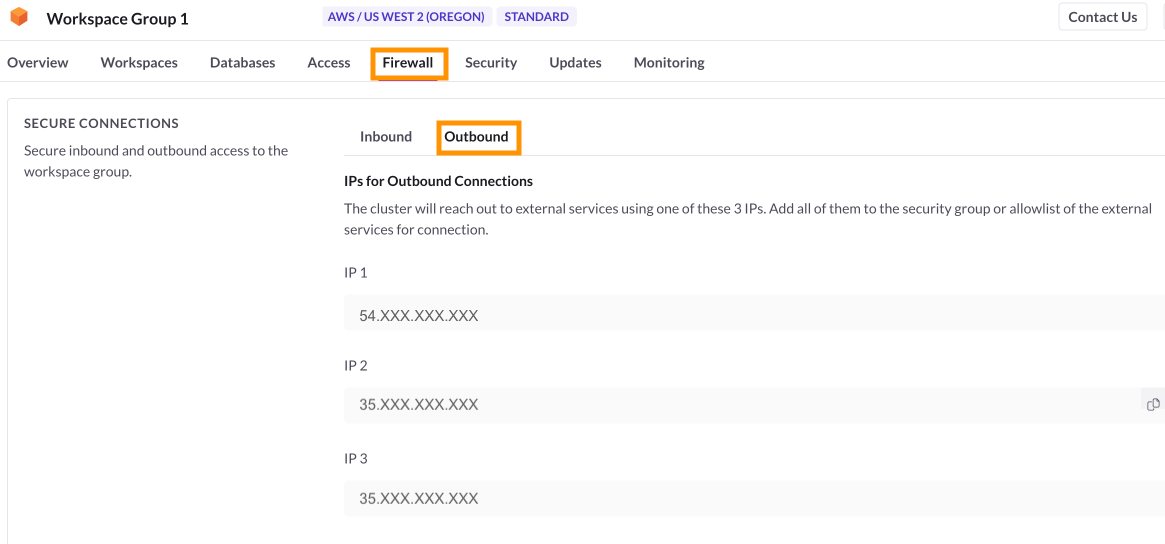The height and width of the screenshot is (544, 1165).
Task: Switch to the Workspaces tab
Action: 139,62
